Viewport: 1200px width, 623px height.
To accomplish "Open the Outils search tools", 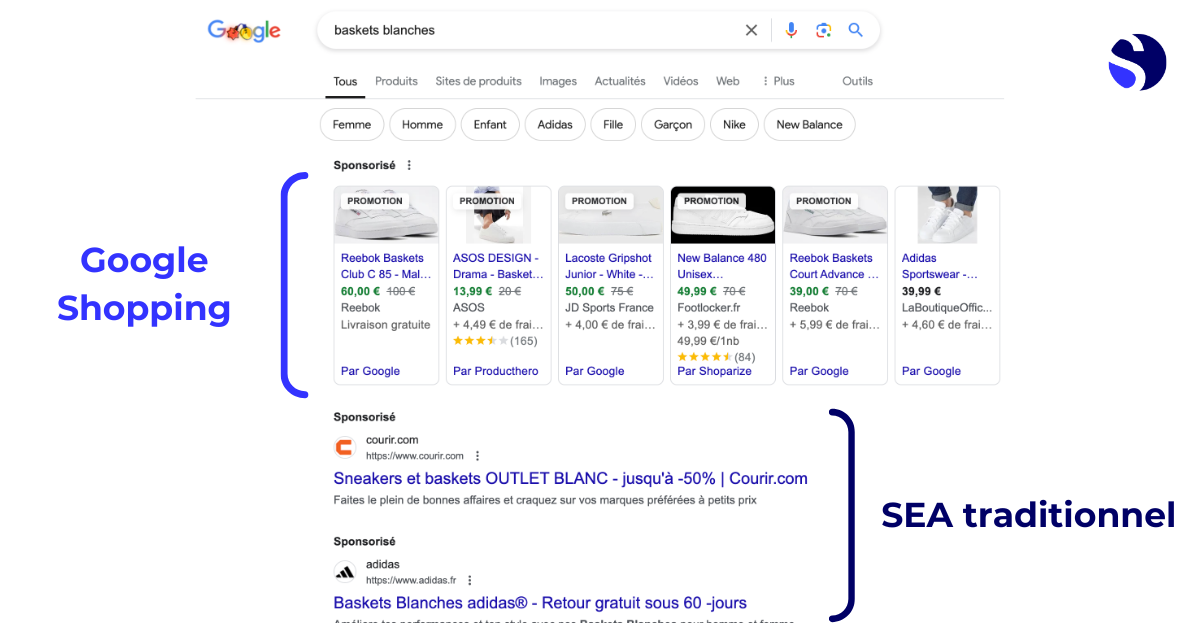I will [857, 81].
